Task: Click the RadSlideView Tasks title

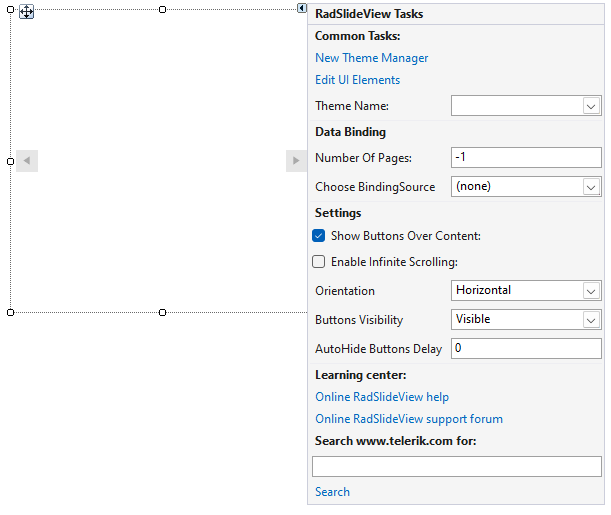Action: (x=369, y=14)
